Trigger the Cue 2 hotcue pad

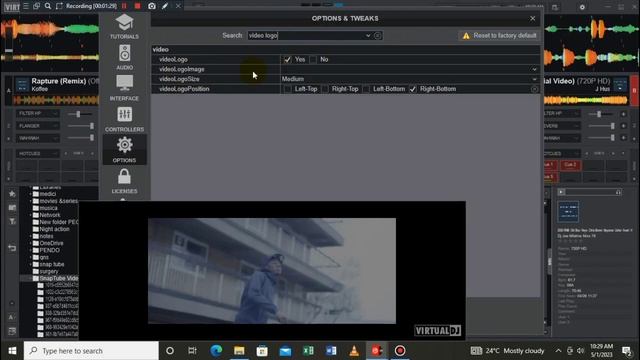(x=570, y=165)
